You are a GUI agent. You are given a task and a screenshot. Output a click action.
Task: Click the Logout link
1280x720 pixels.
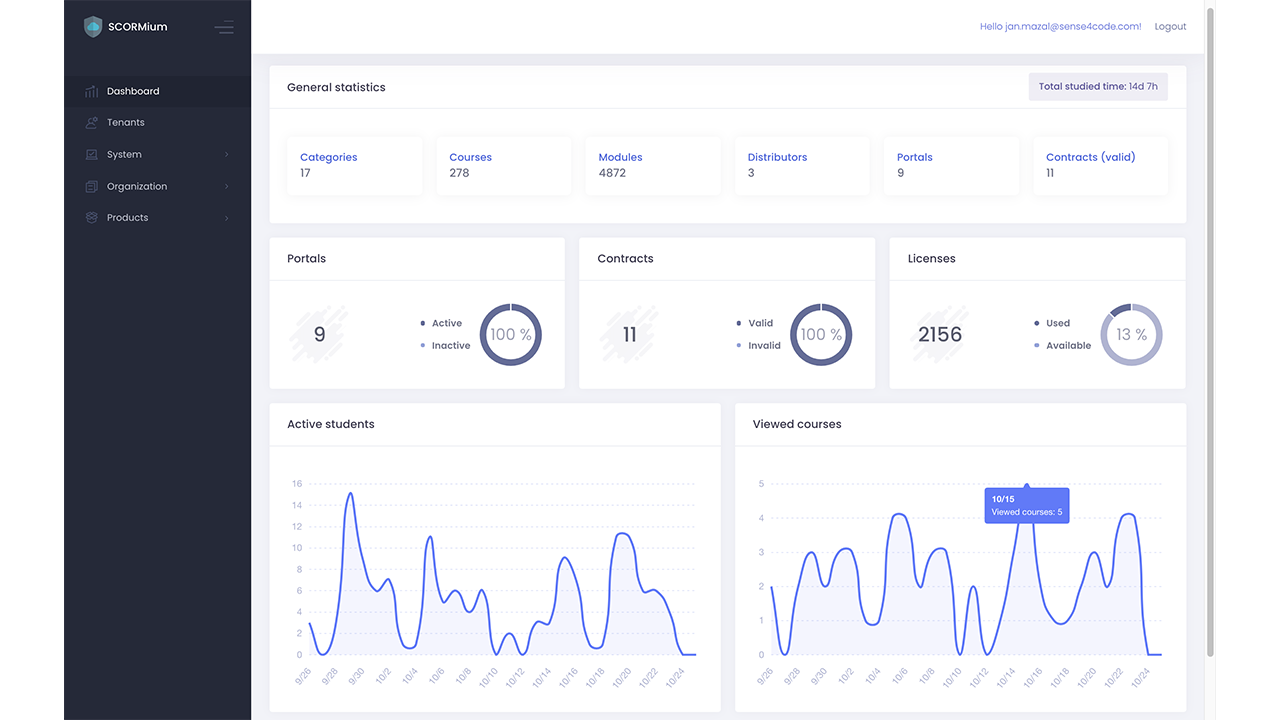[1170, 27]
